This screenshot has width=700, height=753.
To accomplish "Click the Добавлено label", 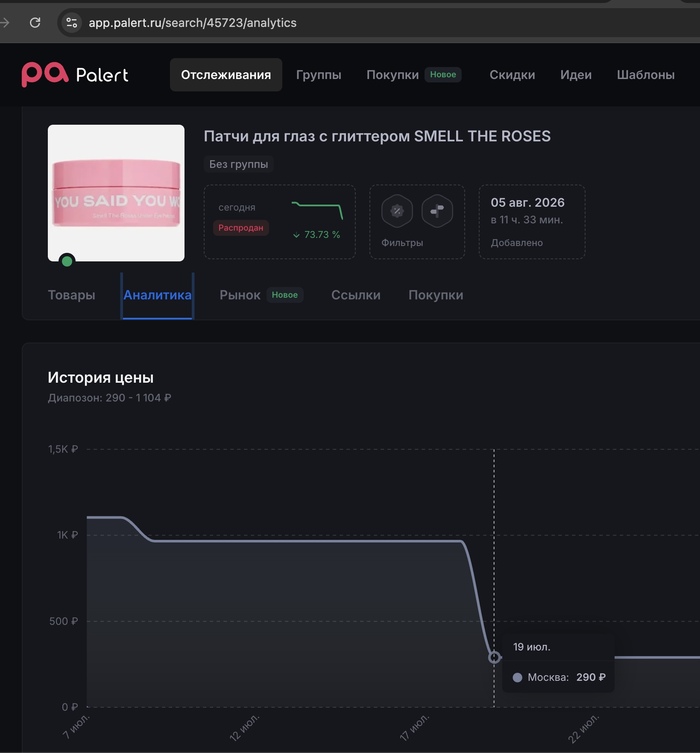I will [x=517, y=243].
